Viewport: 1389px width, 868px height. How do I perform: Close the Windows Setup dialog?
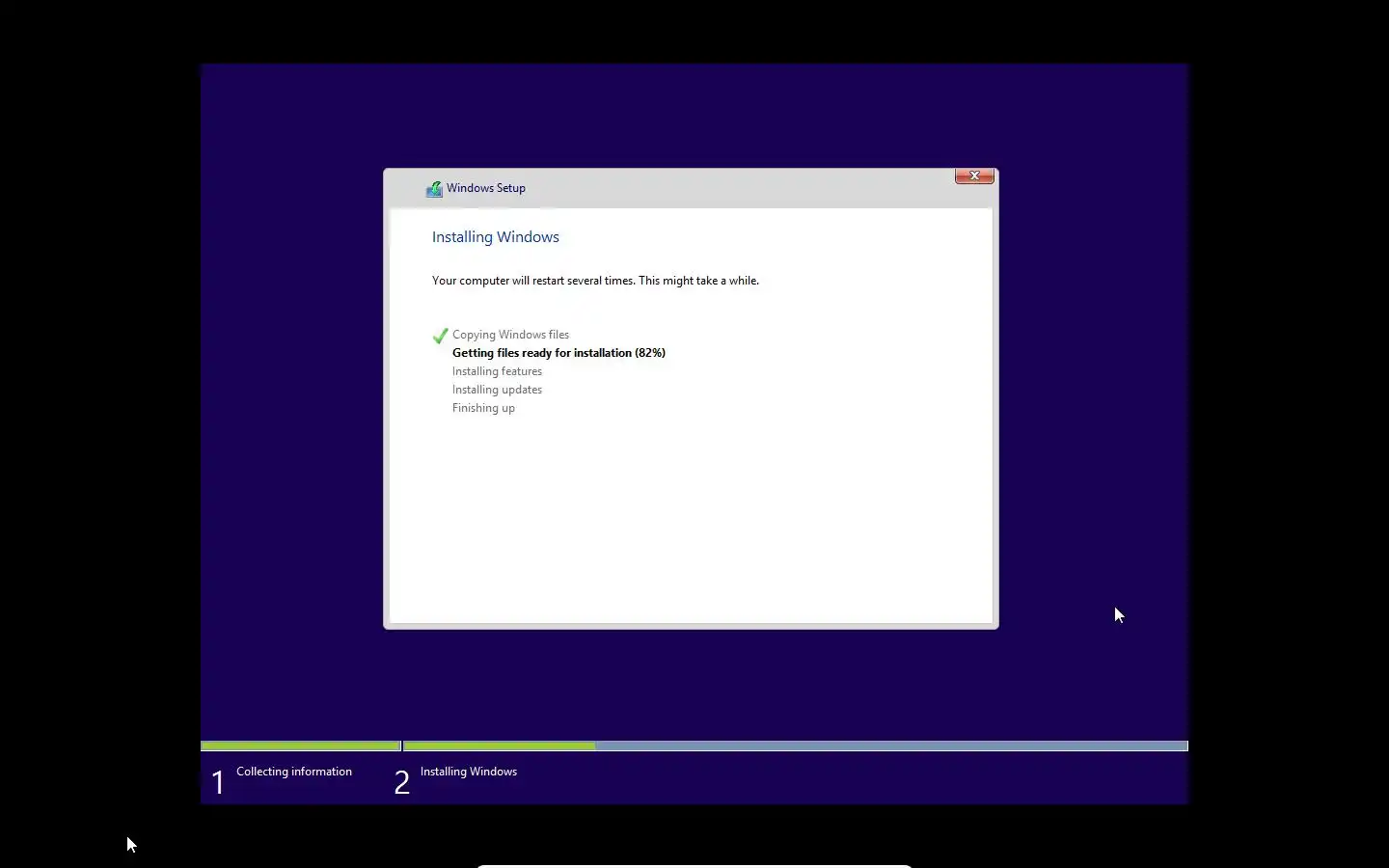coord(974,176)
